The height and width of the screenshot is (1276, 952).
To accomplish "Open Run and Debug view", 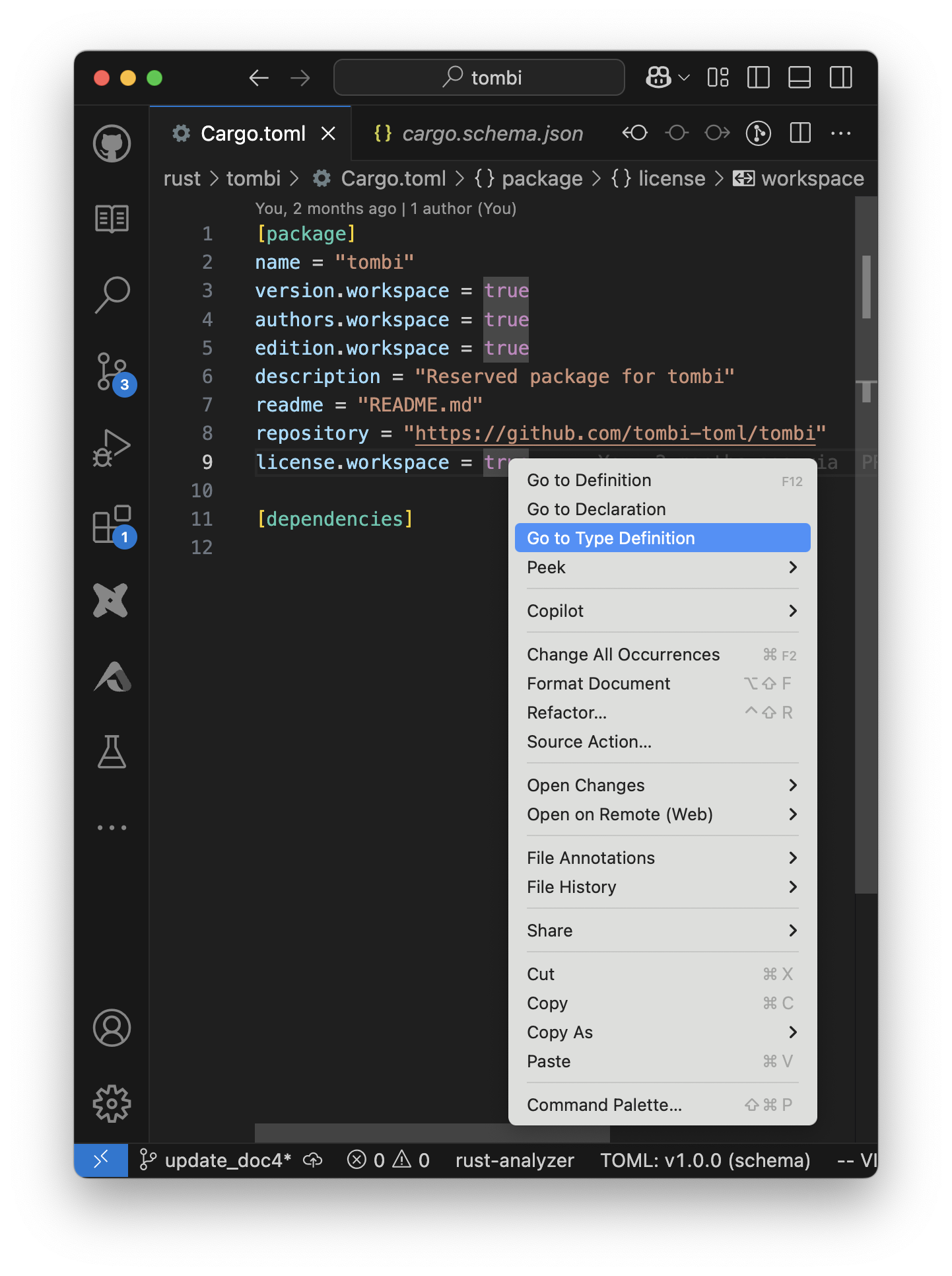I will (112, 448).
